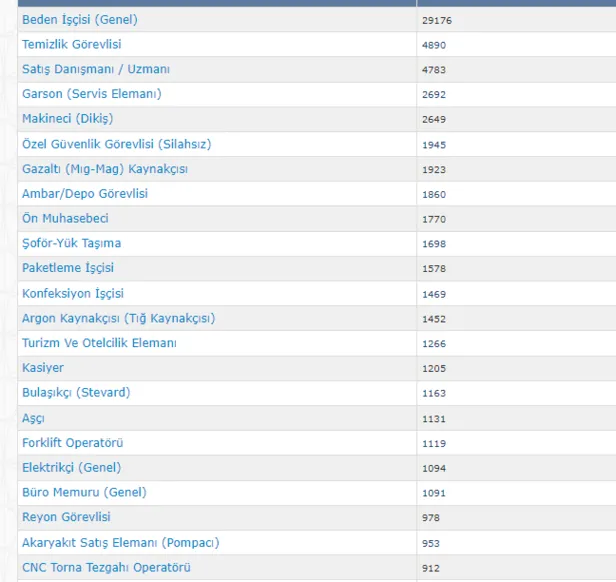Open Bulaşıkçı (Stevard) listing
Viewport: 616px width, 582px height.
click(x=76, y=393)
